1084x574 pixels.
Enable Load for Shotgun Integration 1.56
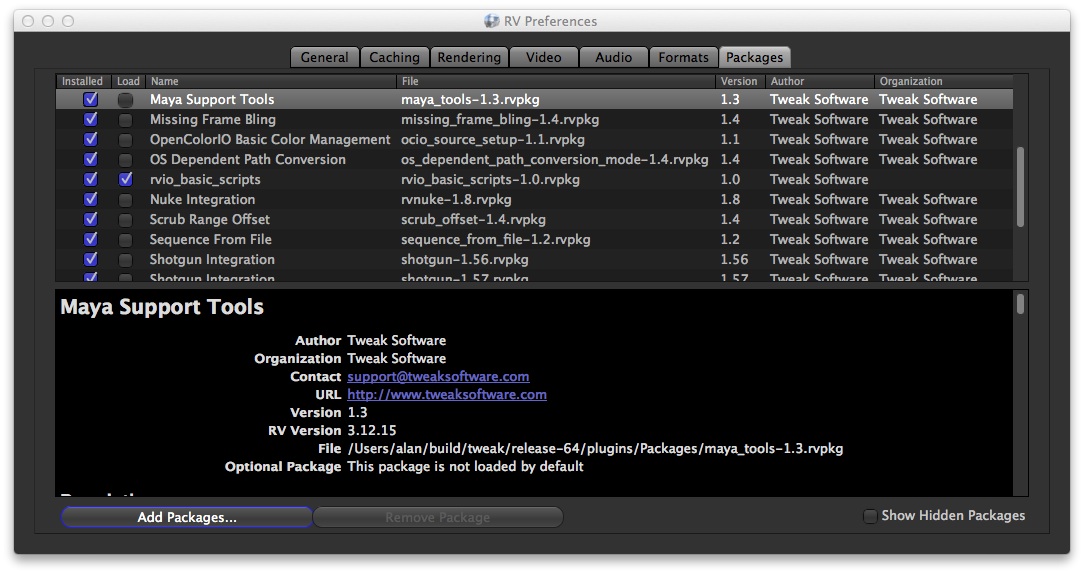pyautogui.click(x=125, y=261)
